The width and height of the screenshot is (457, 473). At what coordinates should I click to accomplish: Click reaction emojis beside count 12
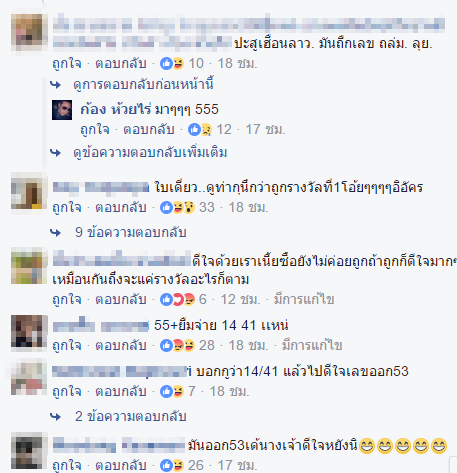tap(200, 130)
